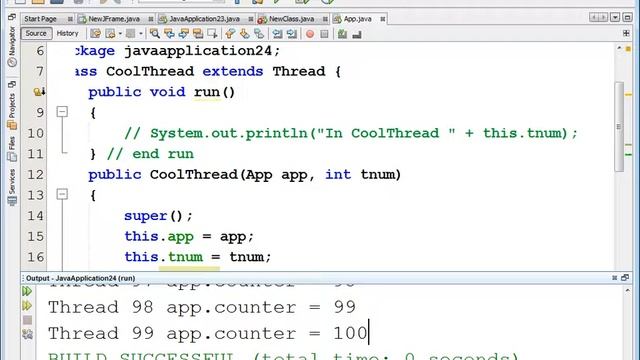This screenshot has height=360, width=640.
Task: Click Stop Macro Recording icon
Action: coord(324,34)
